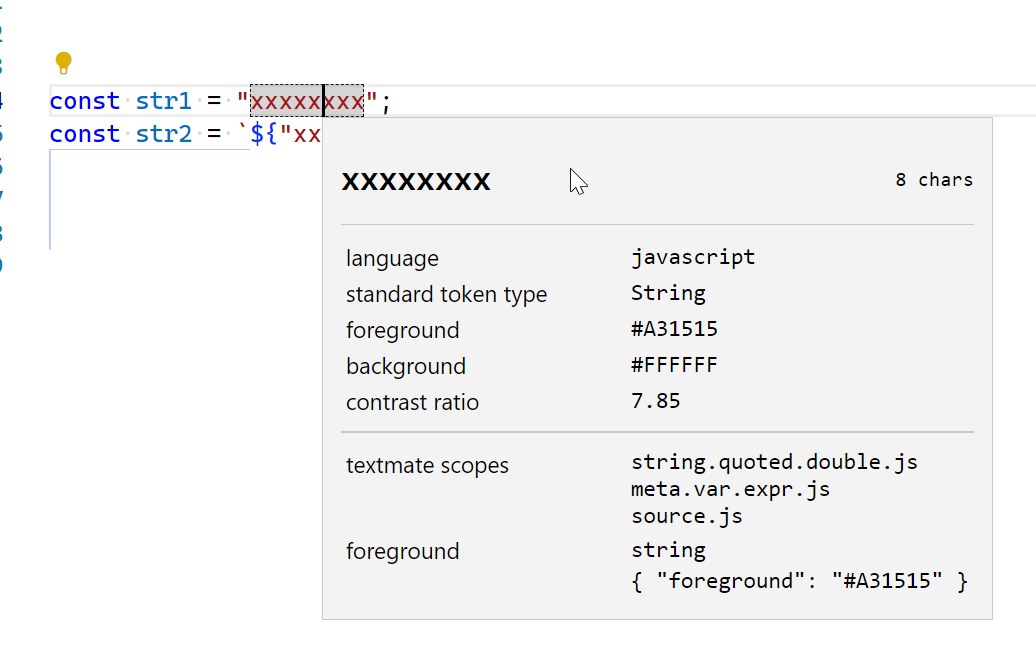This screenshot has height=652, width=1036.
Task: Click the 'source.js' scope entry
Action: click(686, 516)
